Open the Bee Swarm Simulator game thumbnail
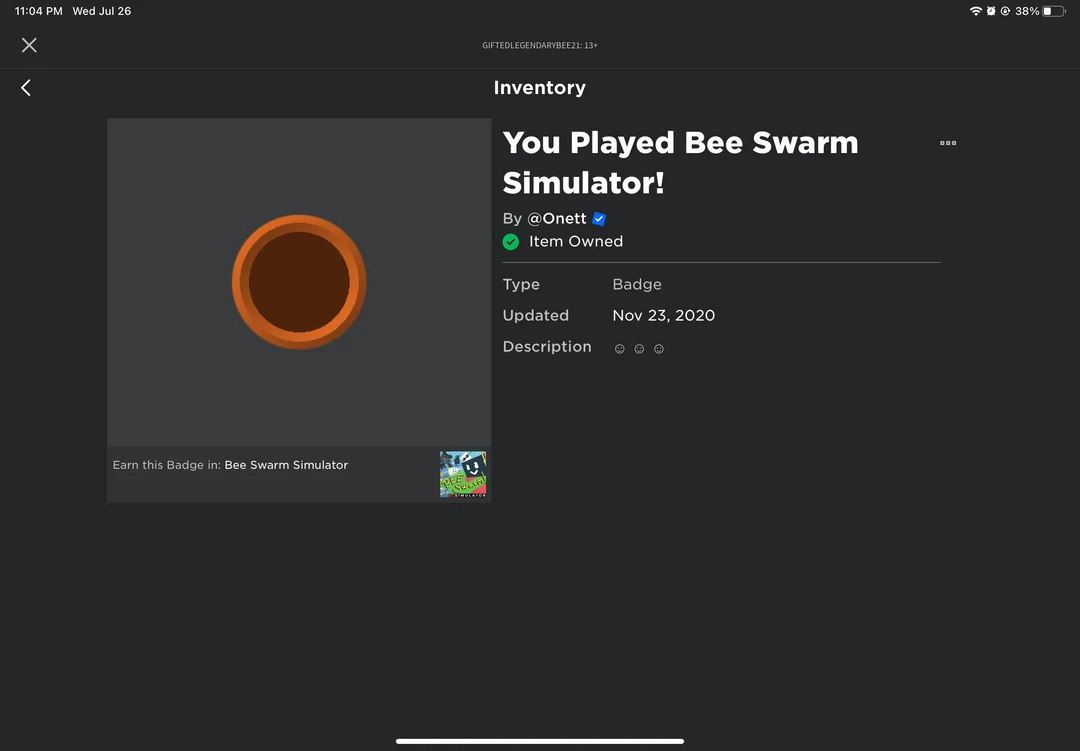 464,474
